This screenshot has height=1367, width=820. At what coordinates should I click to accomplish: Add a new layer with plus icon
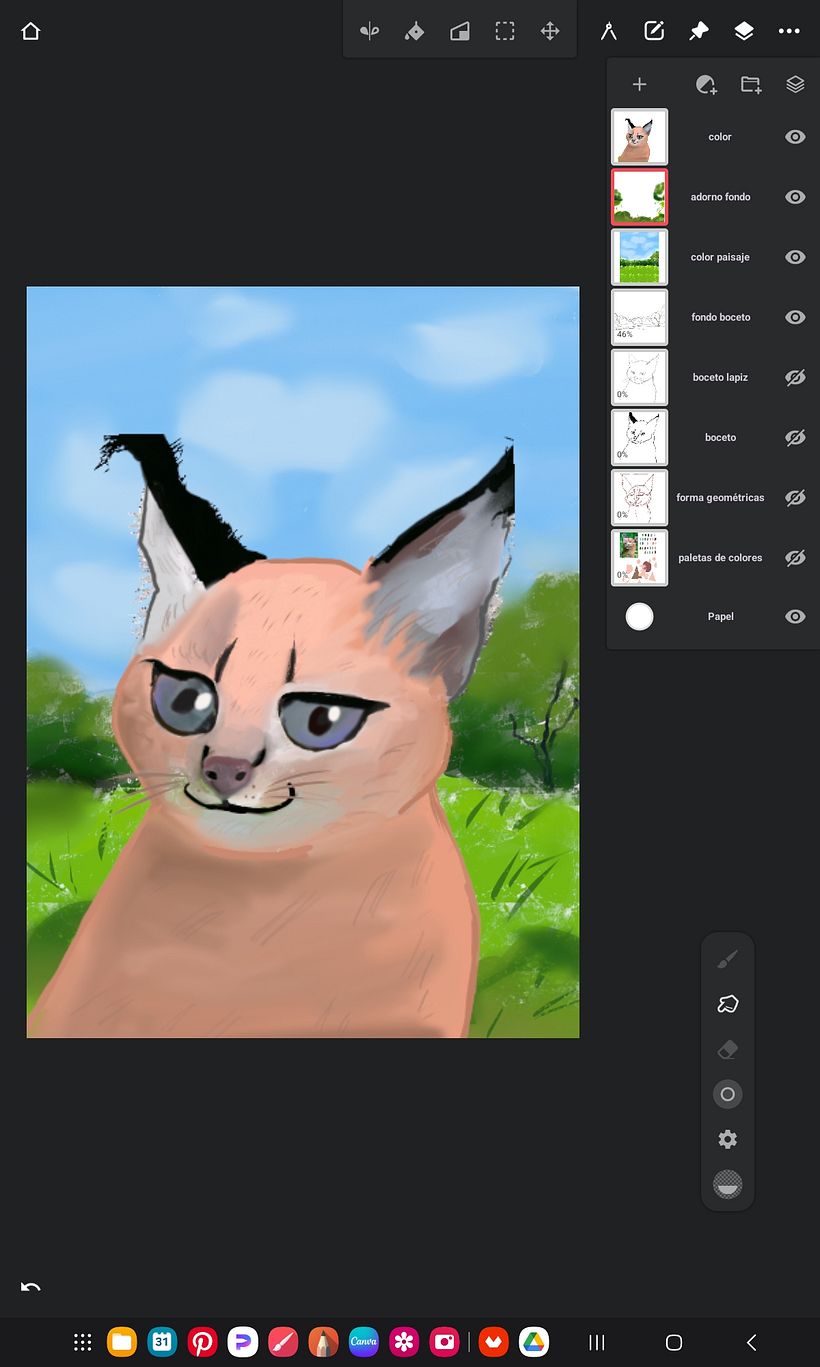pyautogui.click(x=640, y=85)
